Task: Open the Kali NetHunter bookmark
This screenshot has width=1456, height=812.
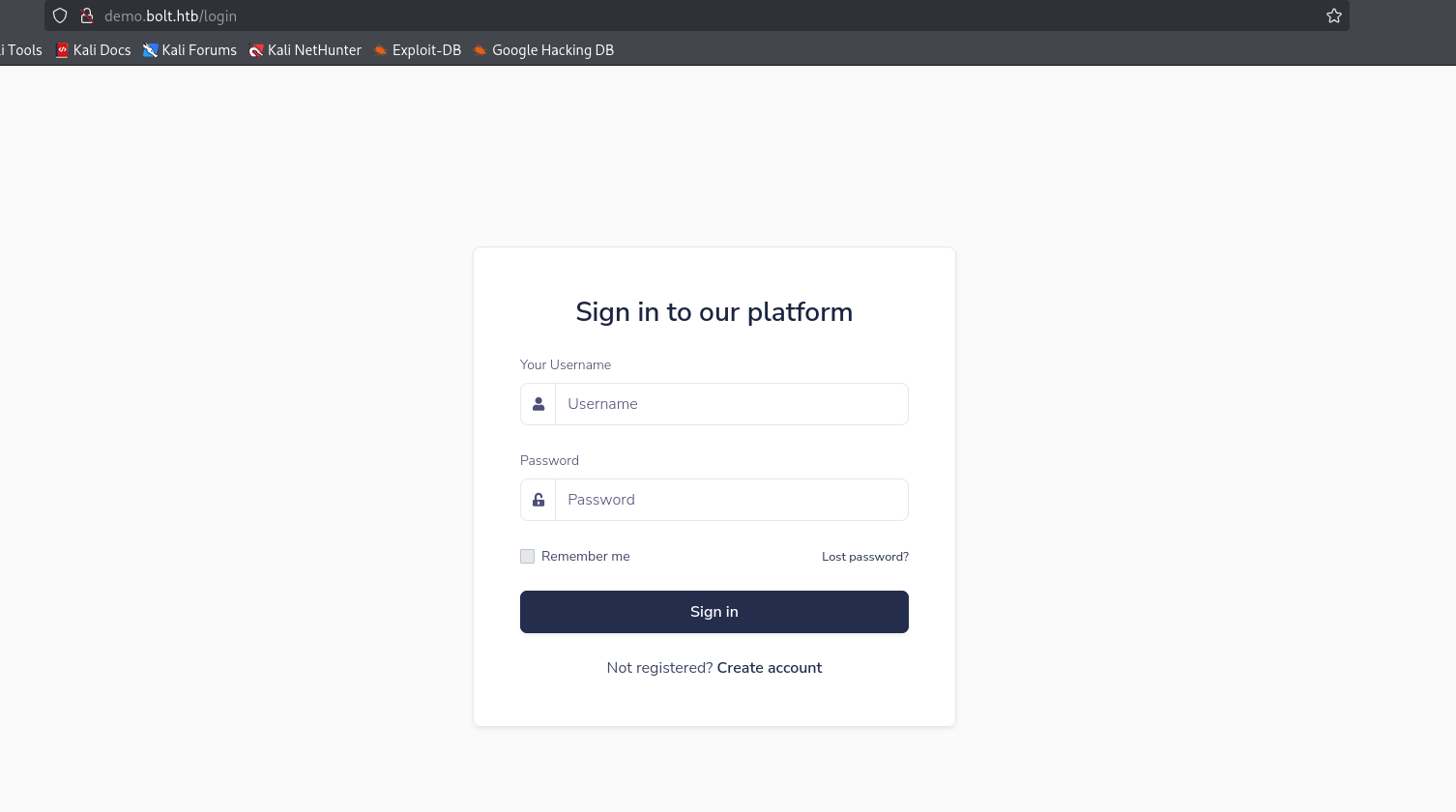Action: pos(306,50)
